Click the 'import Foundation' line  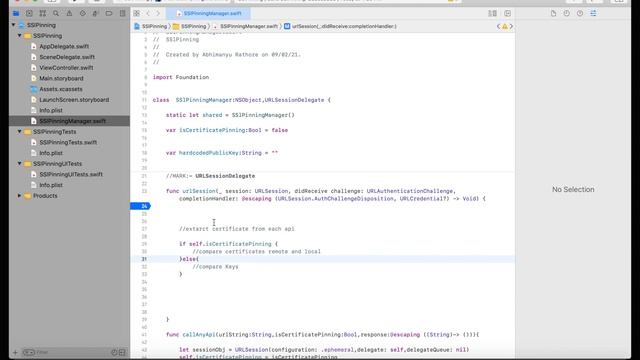click(181, 77)
